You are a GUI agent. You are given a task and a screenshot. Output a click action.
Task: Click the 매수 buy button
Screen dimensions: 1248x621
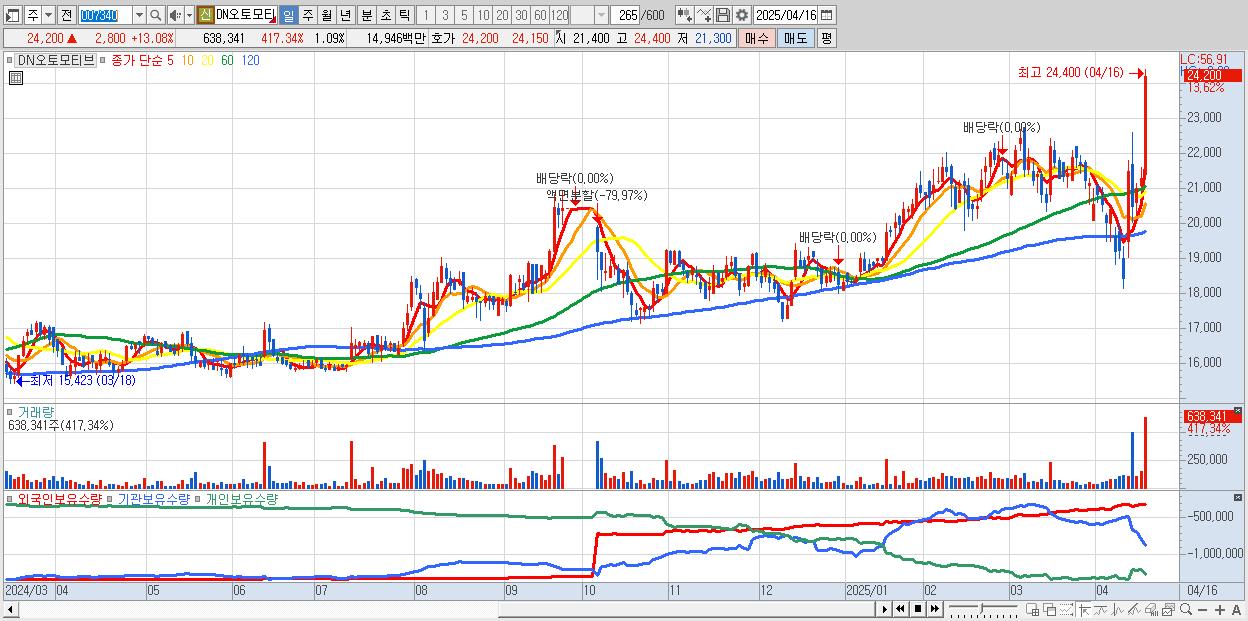click(756, 38)
